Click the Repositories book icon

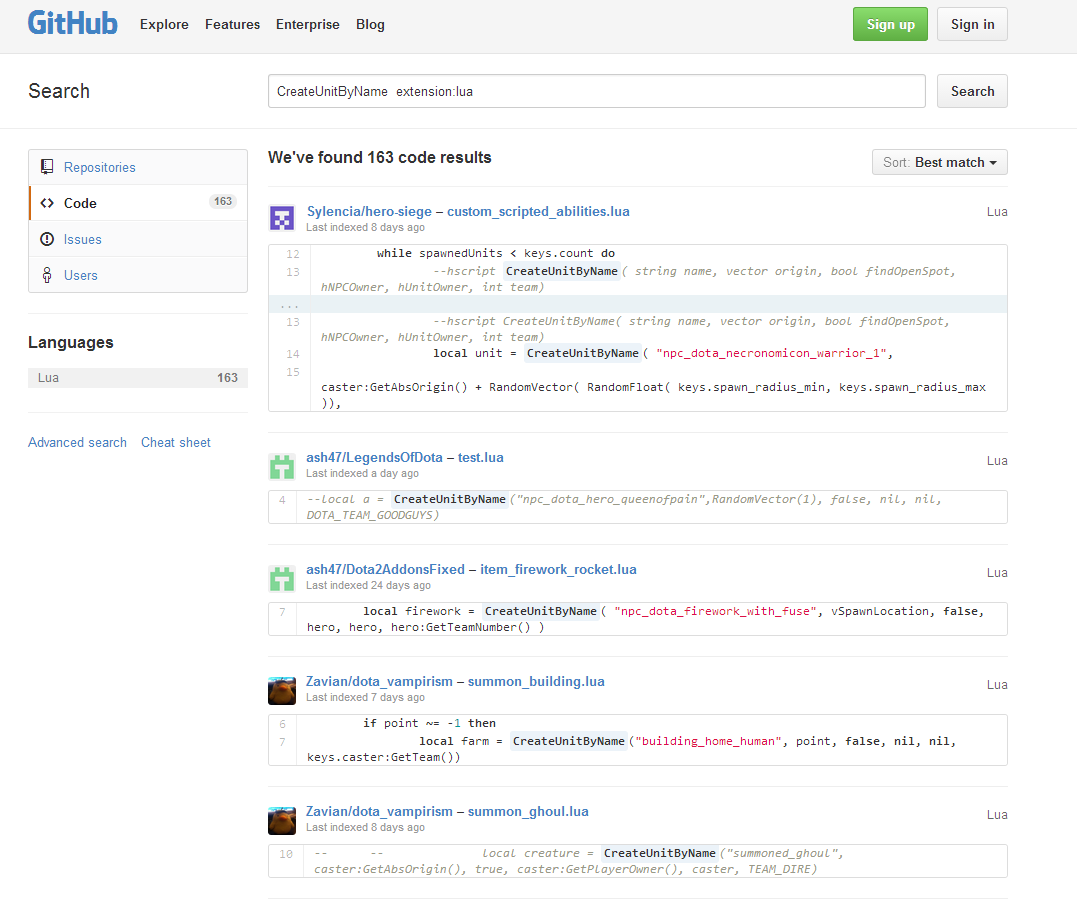coord(46,167)
